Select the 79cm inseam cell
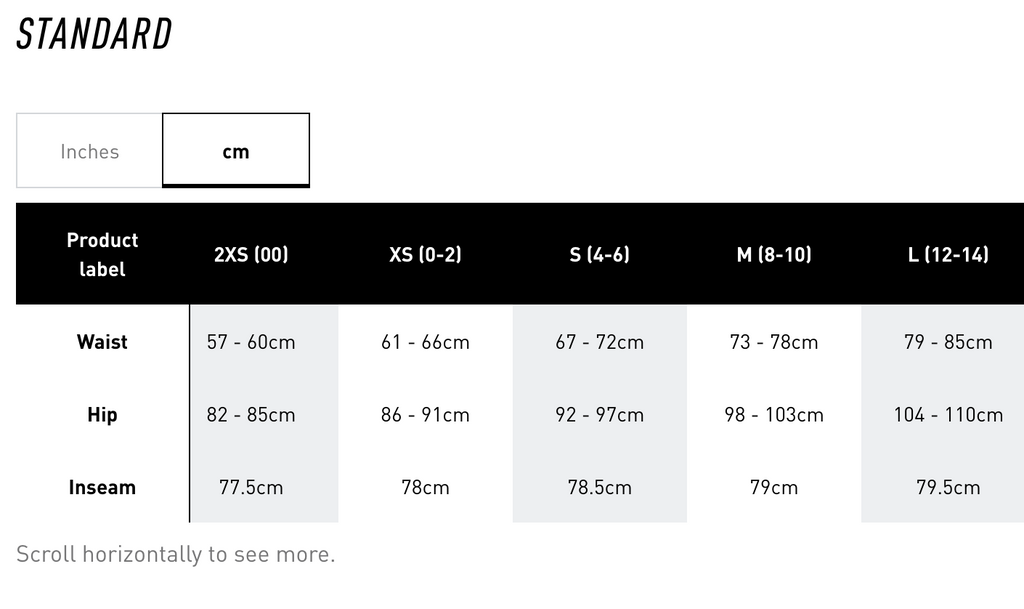 773,488
